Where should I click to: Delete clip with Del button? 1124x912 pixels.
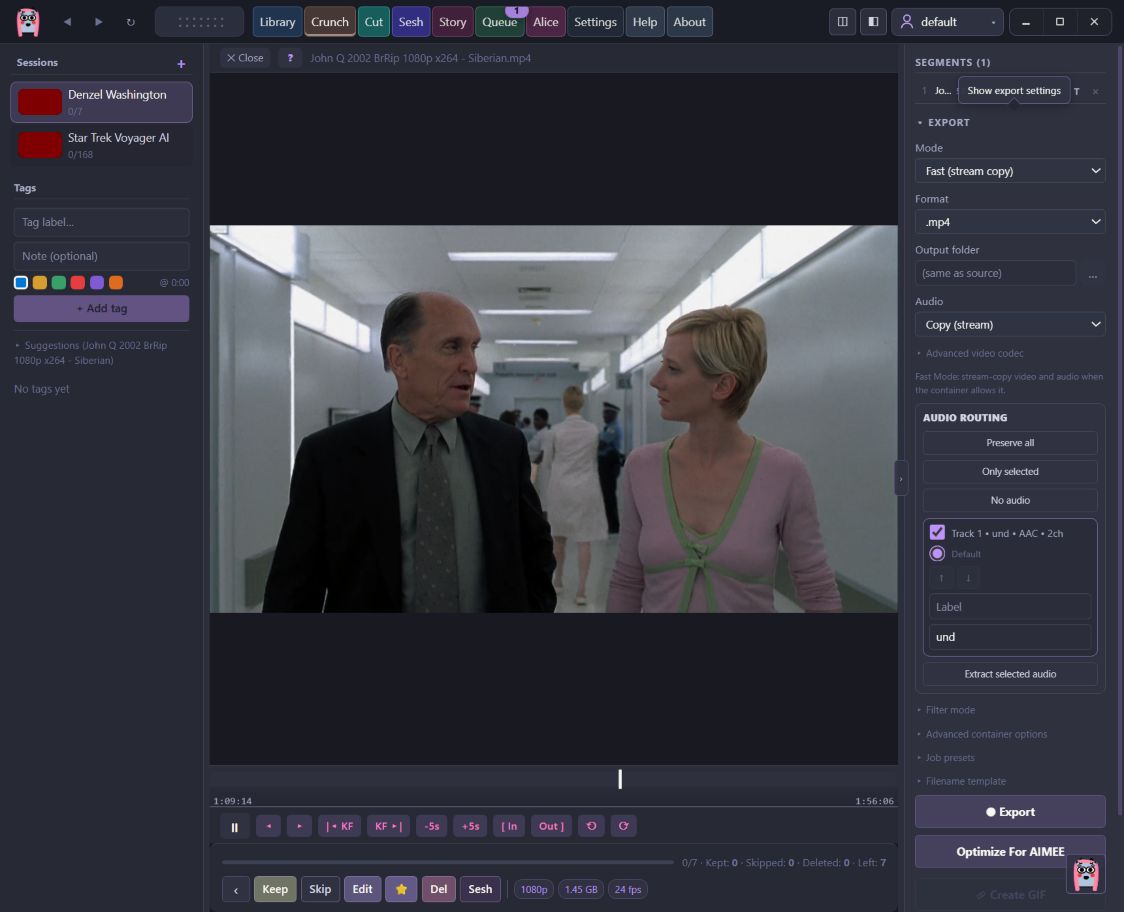(x=439, y=889)
